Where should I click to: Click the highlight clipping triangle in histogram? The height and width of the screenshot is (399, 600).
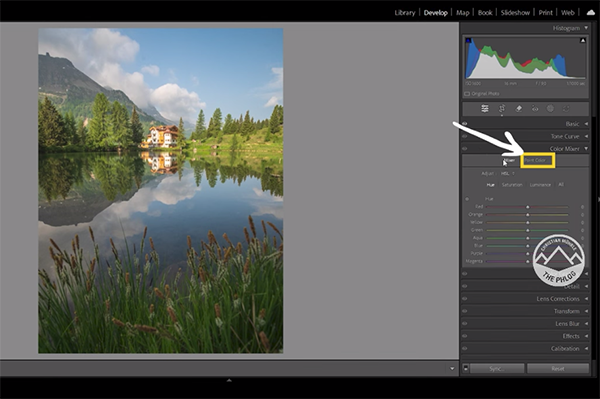tap(582, 40)
